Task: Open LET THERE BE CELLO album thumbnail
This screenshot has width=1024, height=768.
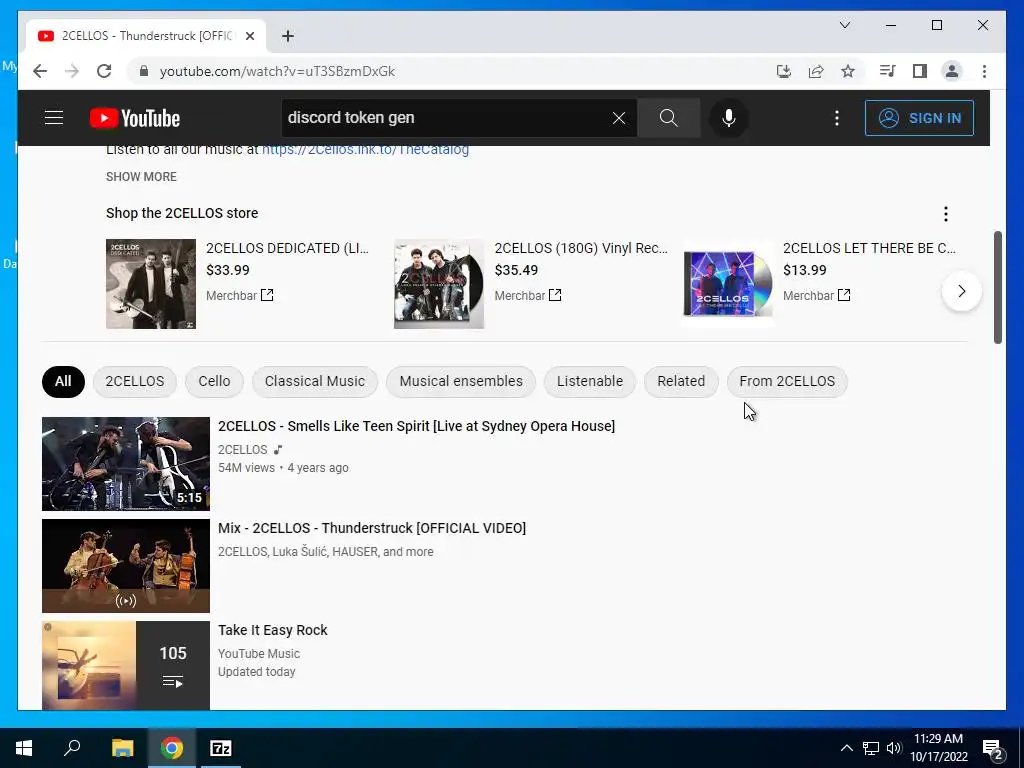Action: (728, 283)
